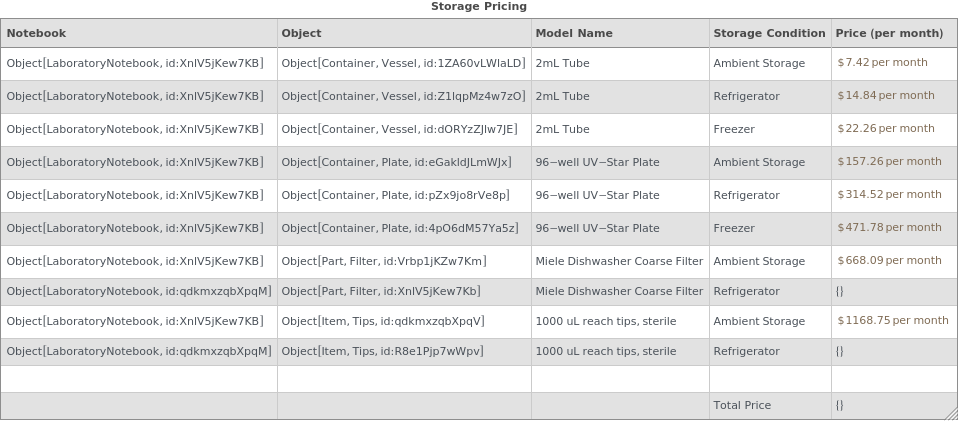
Task: Click the window resize grip in corner
Action: click(x=950, y=414)
